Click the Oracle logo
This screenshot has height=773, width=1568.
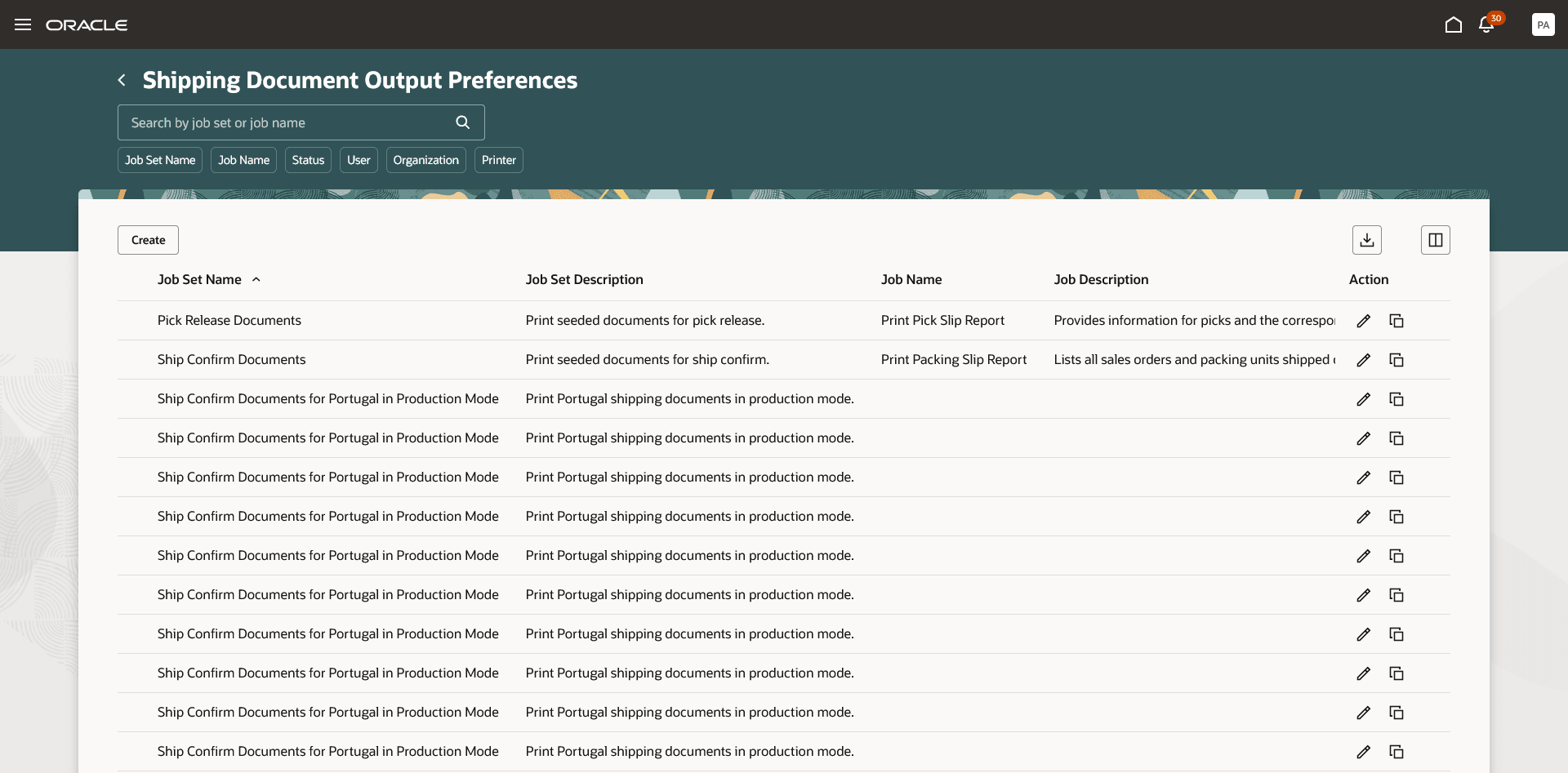tap(87, 24)
